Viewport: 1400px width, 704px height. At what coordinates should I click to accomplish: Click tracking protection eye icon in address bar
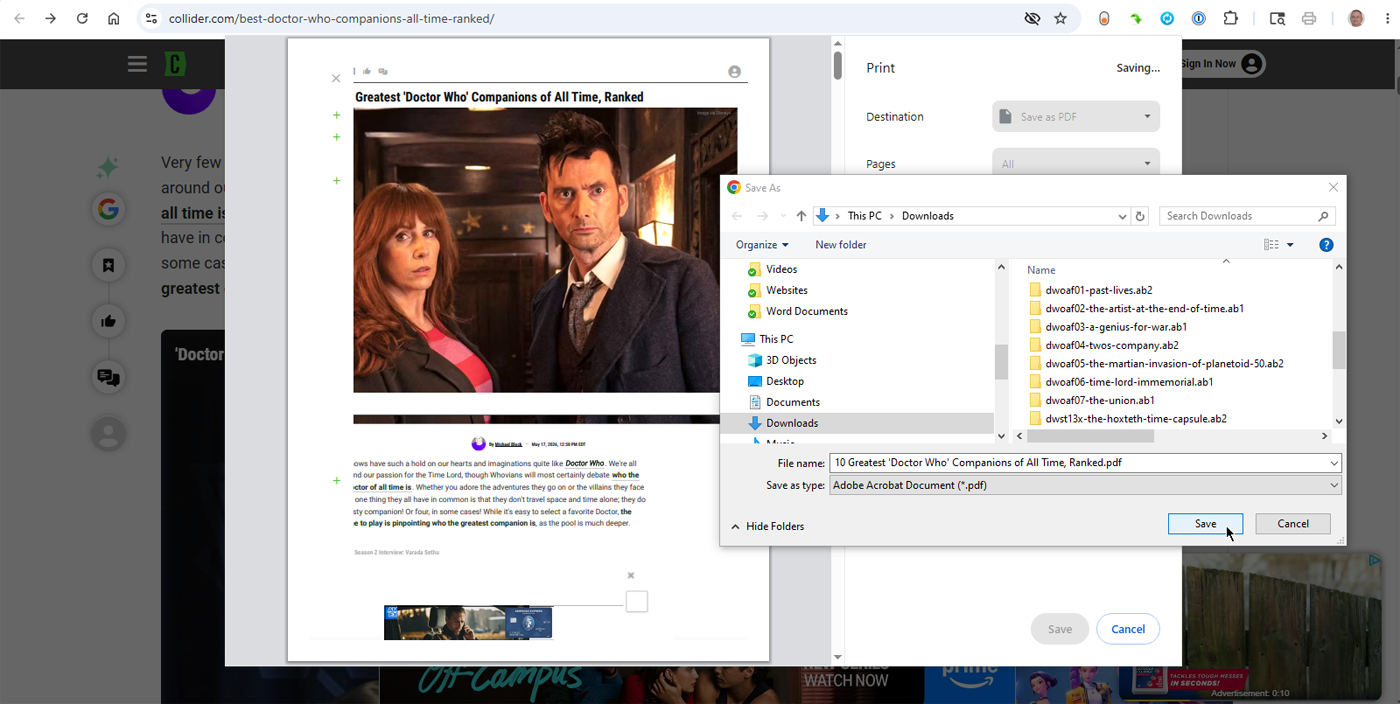click(x=1032, y=18)
